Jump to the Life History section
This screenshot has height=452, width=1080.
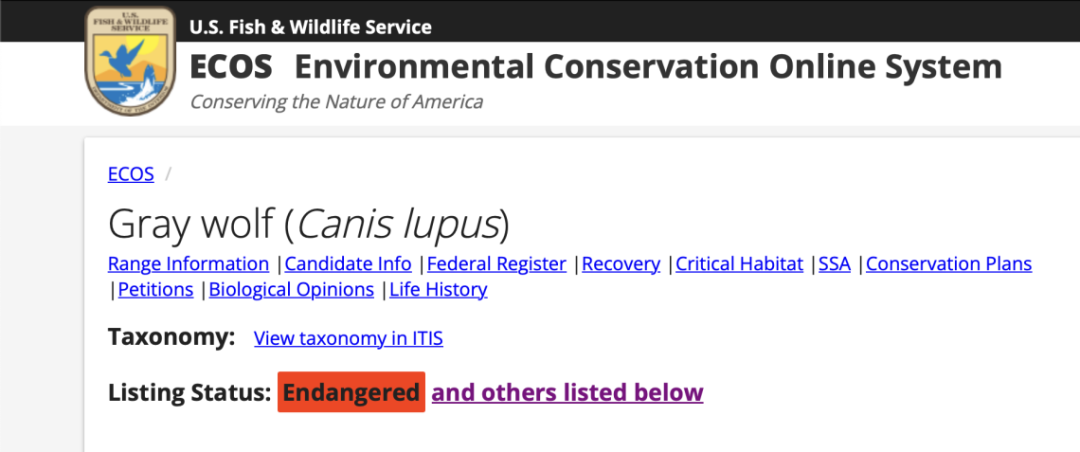(439, 289)
